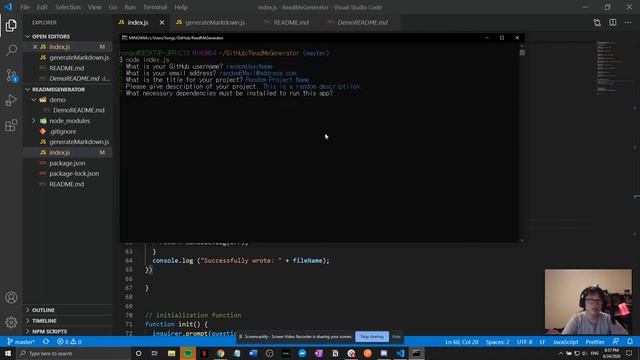Open File Explorer from taskbar
Screen dimensions: 640x360
tap(171, 353)
